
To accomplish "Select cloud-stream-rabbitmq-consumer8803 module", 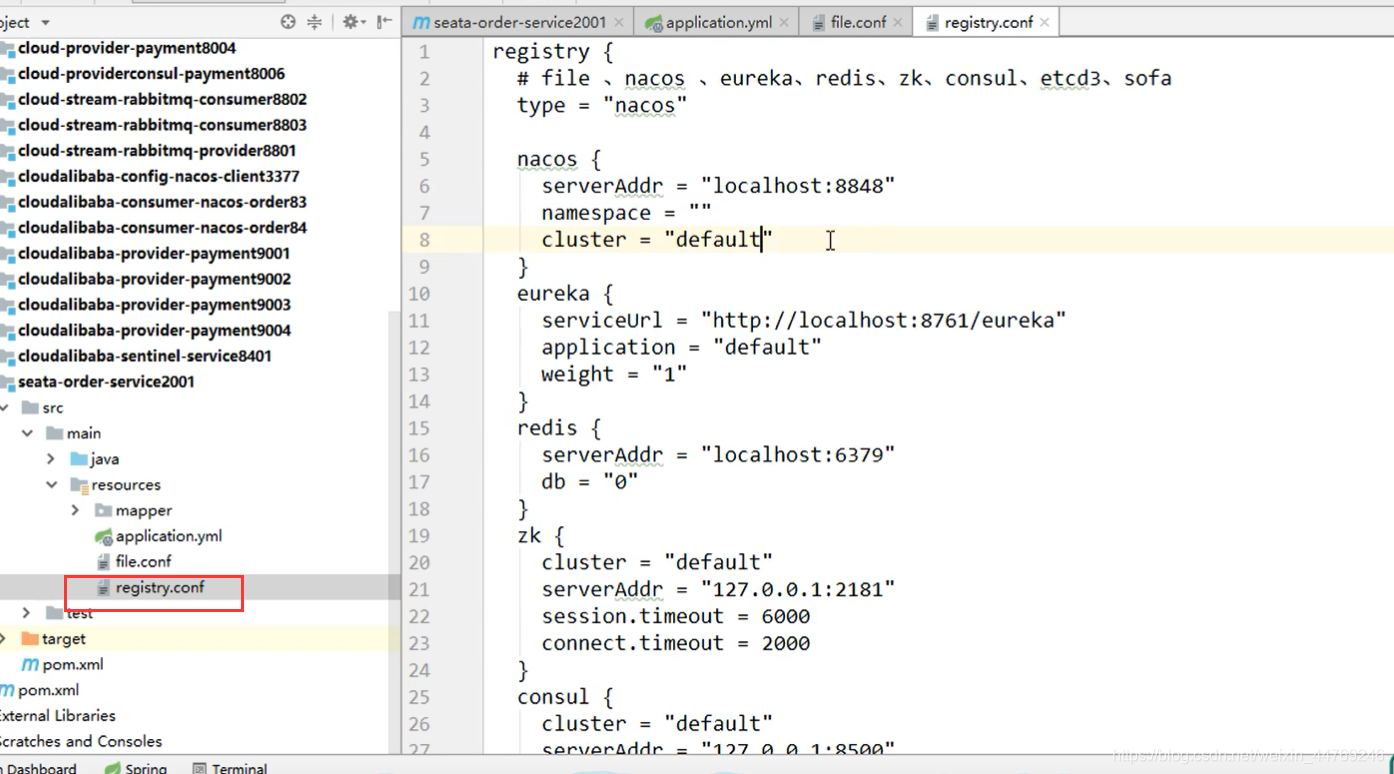I will pos(162,125).
